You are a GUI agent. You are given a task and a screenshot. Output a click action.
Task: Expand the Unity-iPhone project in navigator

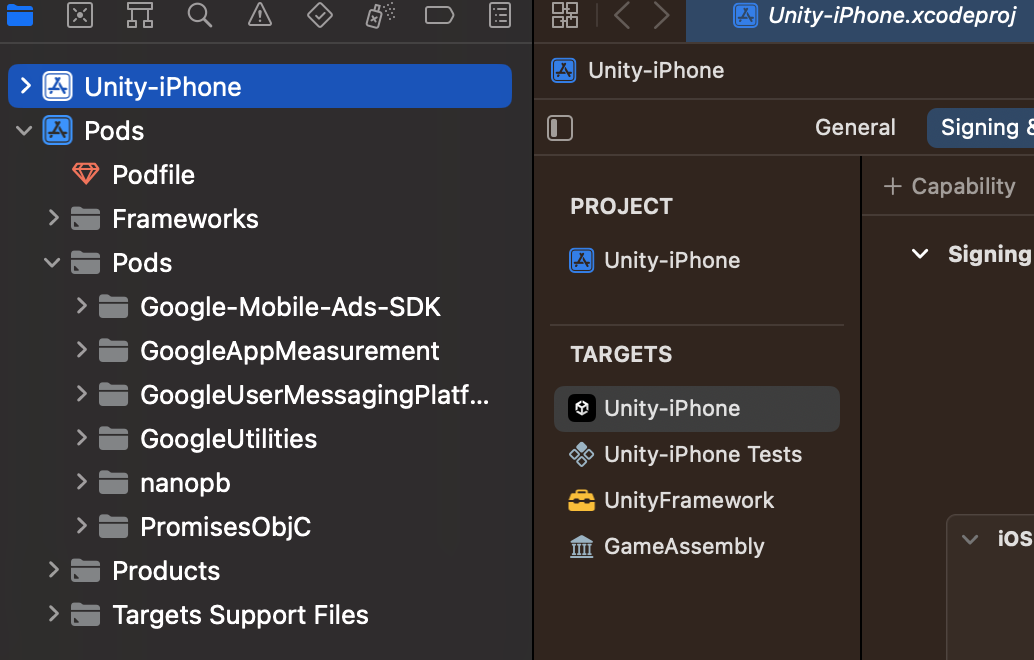[25, 86]
